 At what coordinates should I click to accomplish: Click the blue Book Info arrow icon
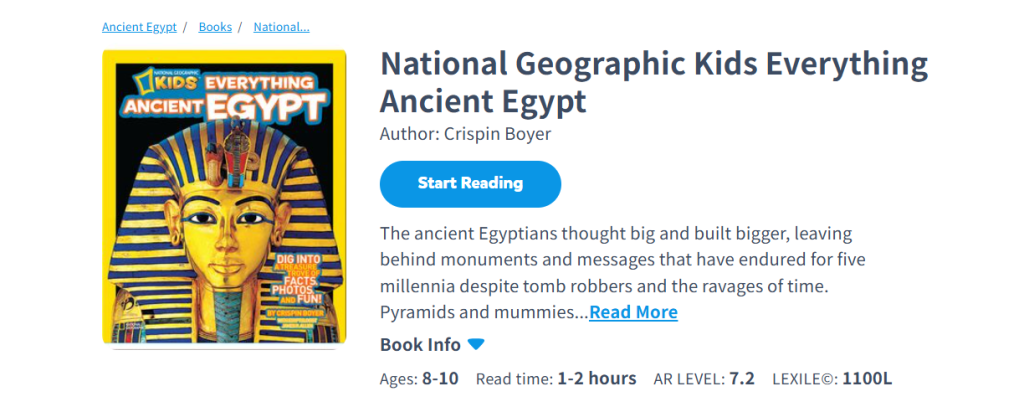(476, 344)
